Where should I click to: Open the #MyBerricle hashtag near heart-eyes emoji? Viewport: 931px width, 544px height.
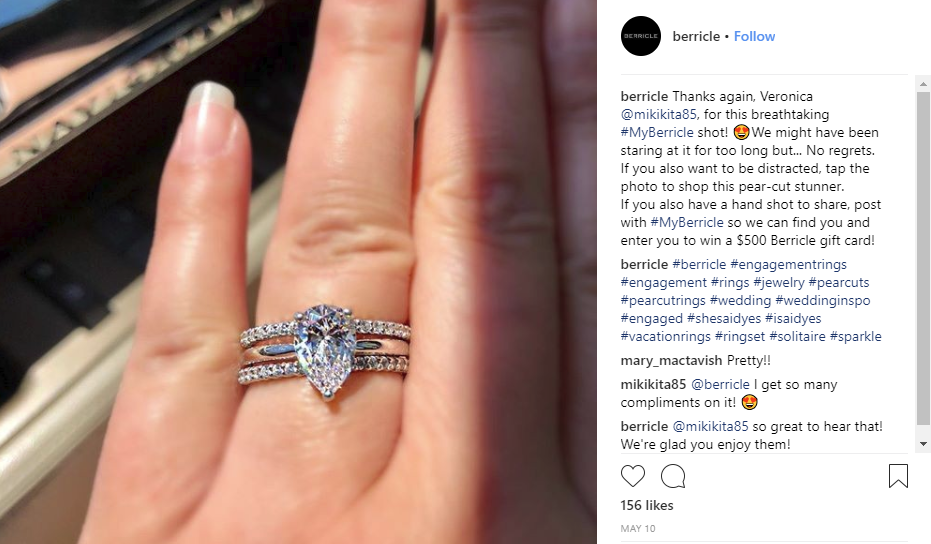657,132
